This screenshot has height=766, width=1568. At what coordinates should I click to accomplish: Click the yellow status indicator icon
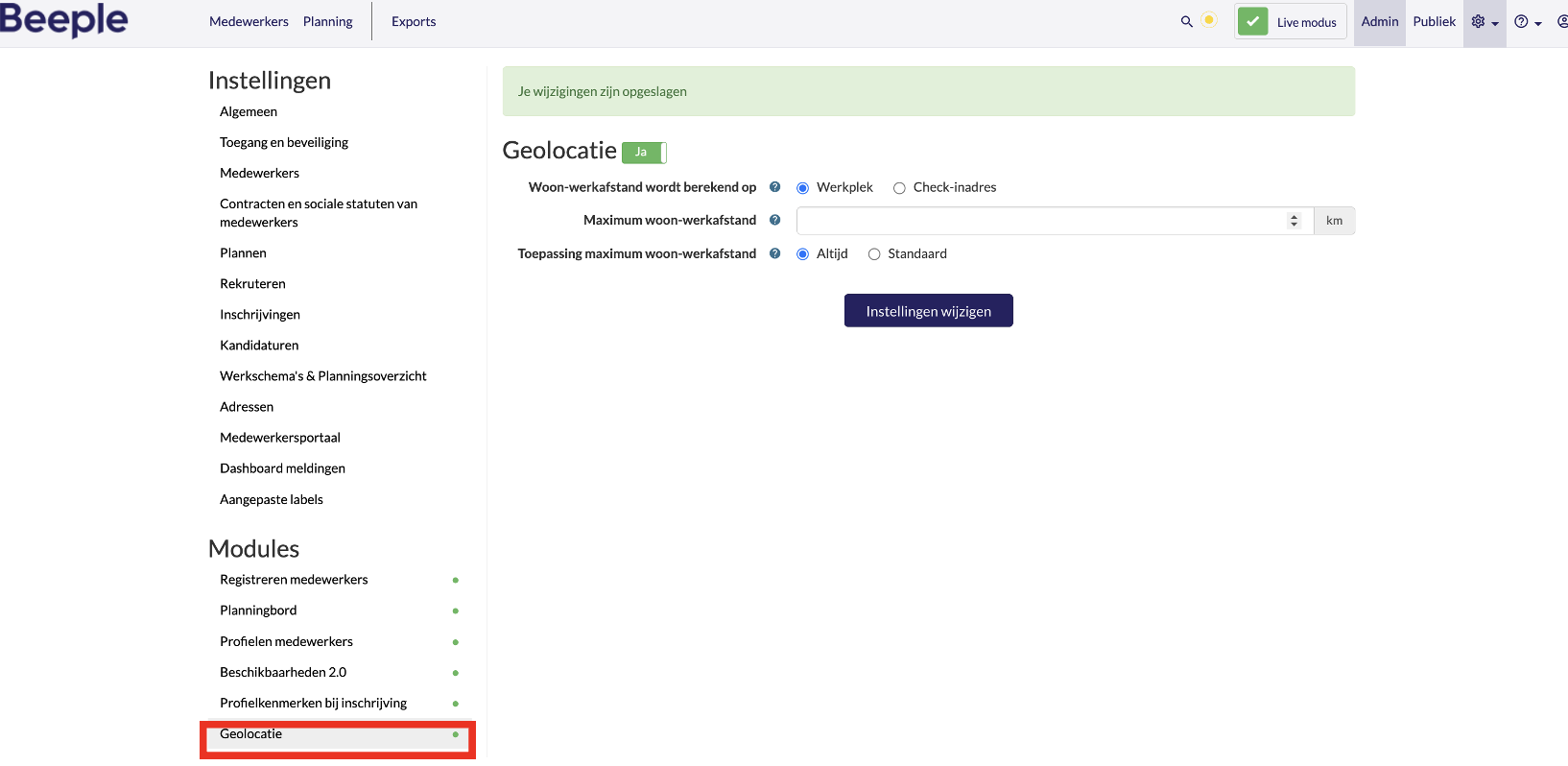click(1209, 20)
